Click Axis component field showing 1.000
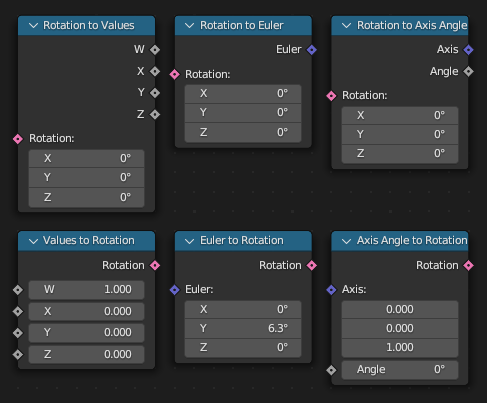The width and height of the screenshot is (487, 403). pyautogui.click(x=400, y=348)
